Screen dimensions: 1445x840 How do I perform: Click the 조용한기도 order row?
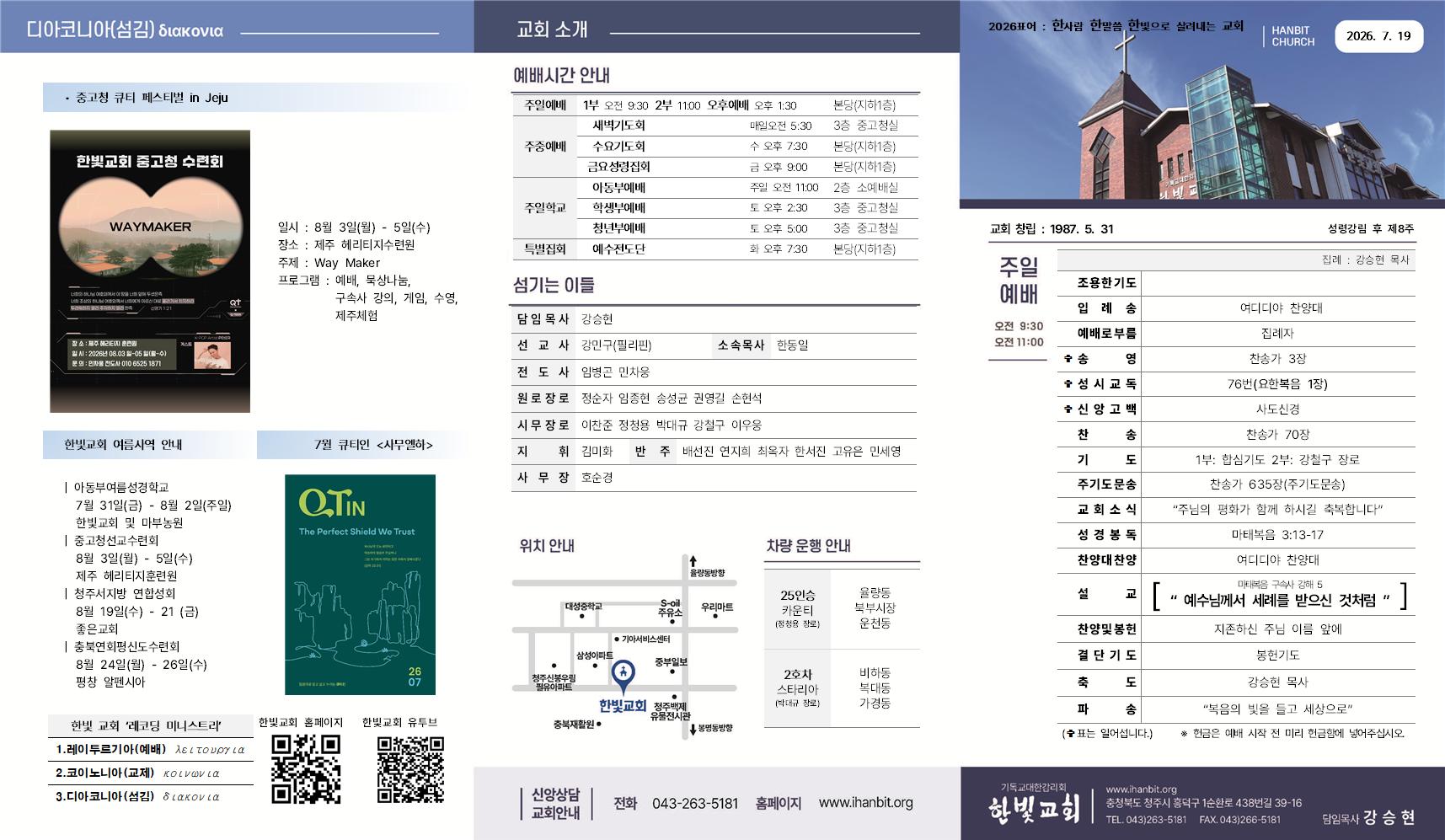pos(1236,283)
